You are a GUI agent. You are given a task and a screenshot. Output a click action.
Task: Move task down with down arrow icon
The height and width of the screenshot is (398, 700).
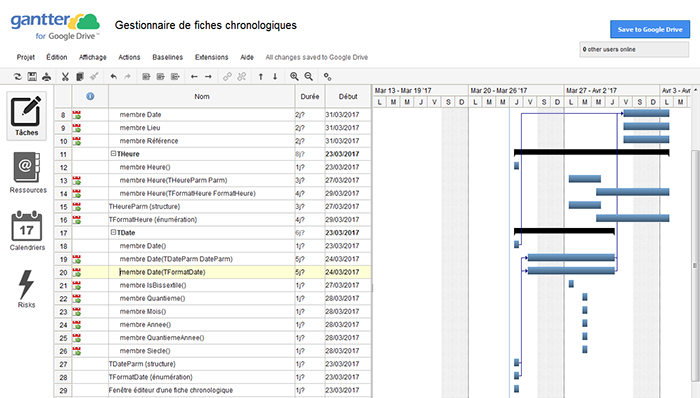pyautogui.click(x=275, y=76)
